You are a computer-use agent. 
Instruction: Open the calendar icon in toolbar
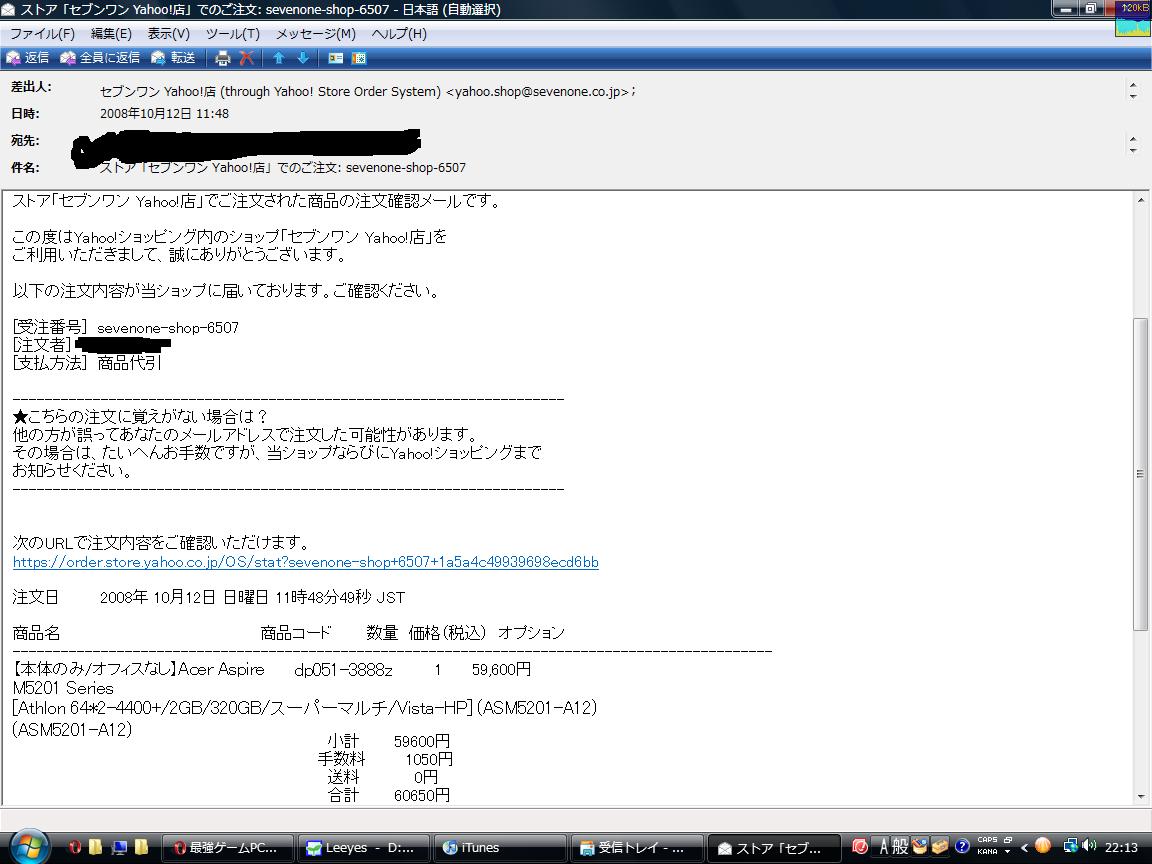click(x=359, y=58)
